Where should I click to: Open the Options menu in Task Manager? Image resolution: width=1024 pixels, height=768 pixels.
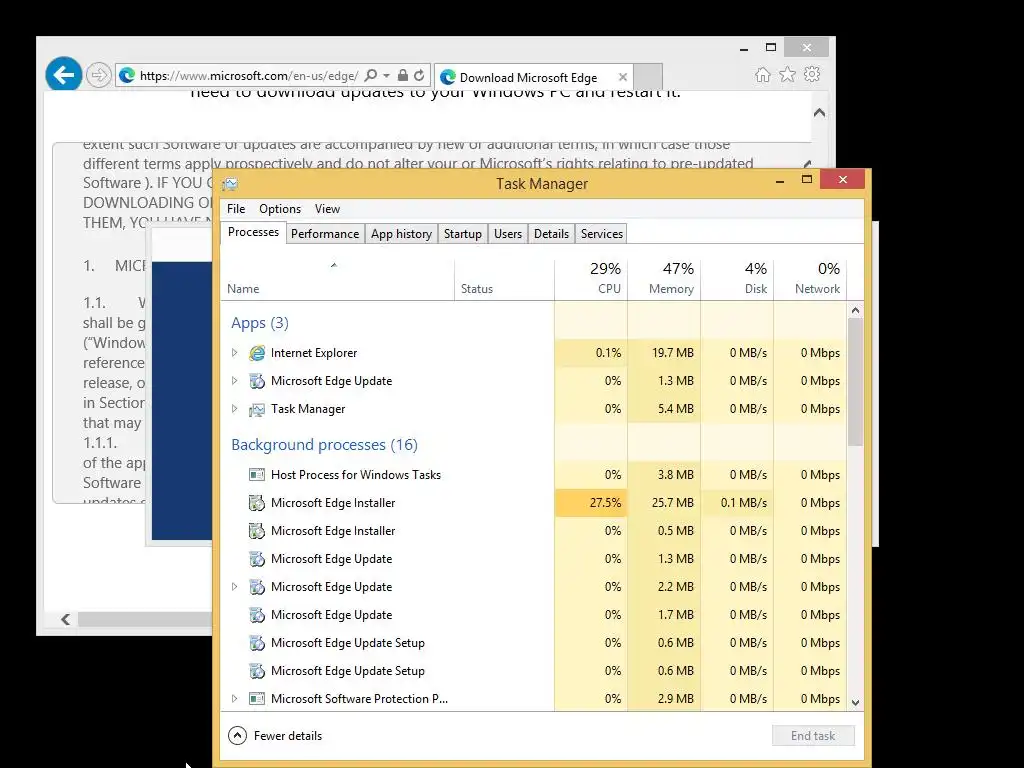click(x=280, y=209)
